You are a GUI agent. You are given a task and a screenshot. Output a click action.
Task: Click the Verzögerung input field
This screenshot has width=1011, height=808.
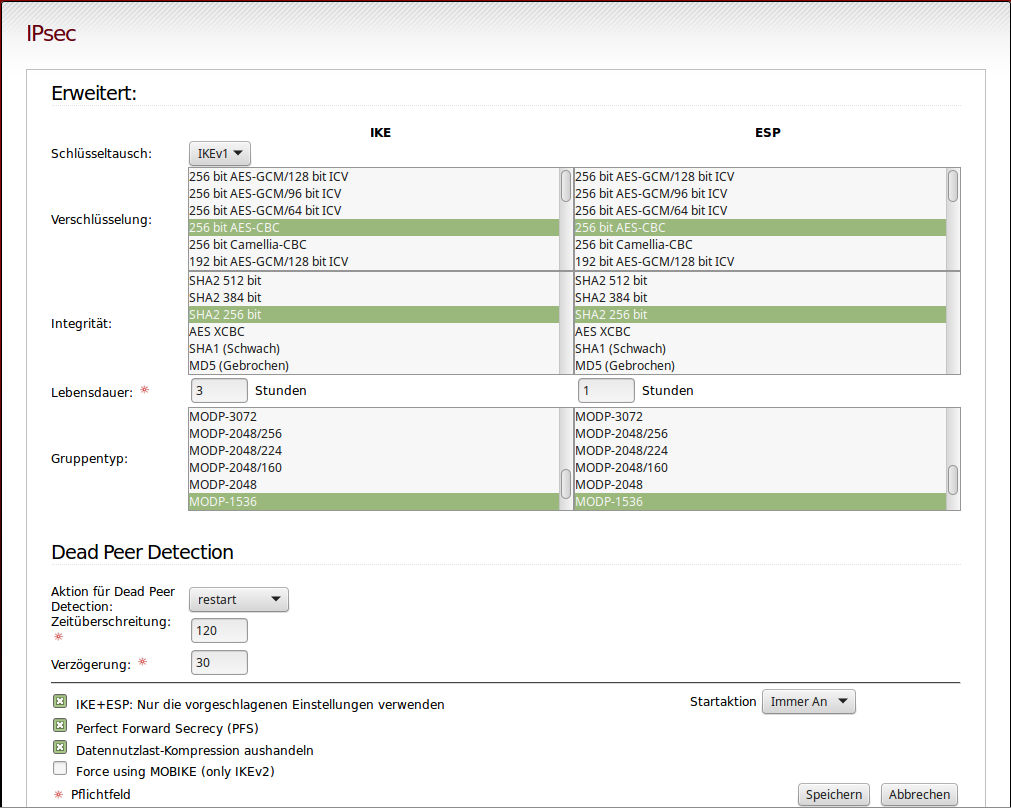coord(219,662)
